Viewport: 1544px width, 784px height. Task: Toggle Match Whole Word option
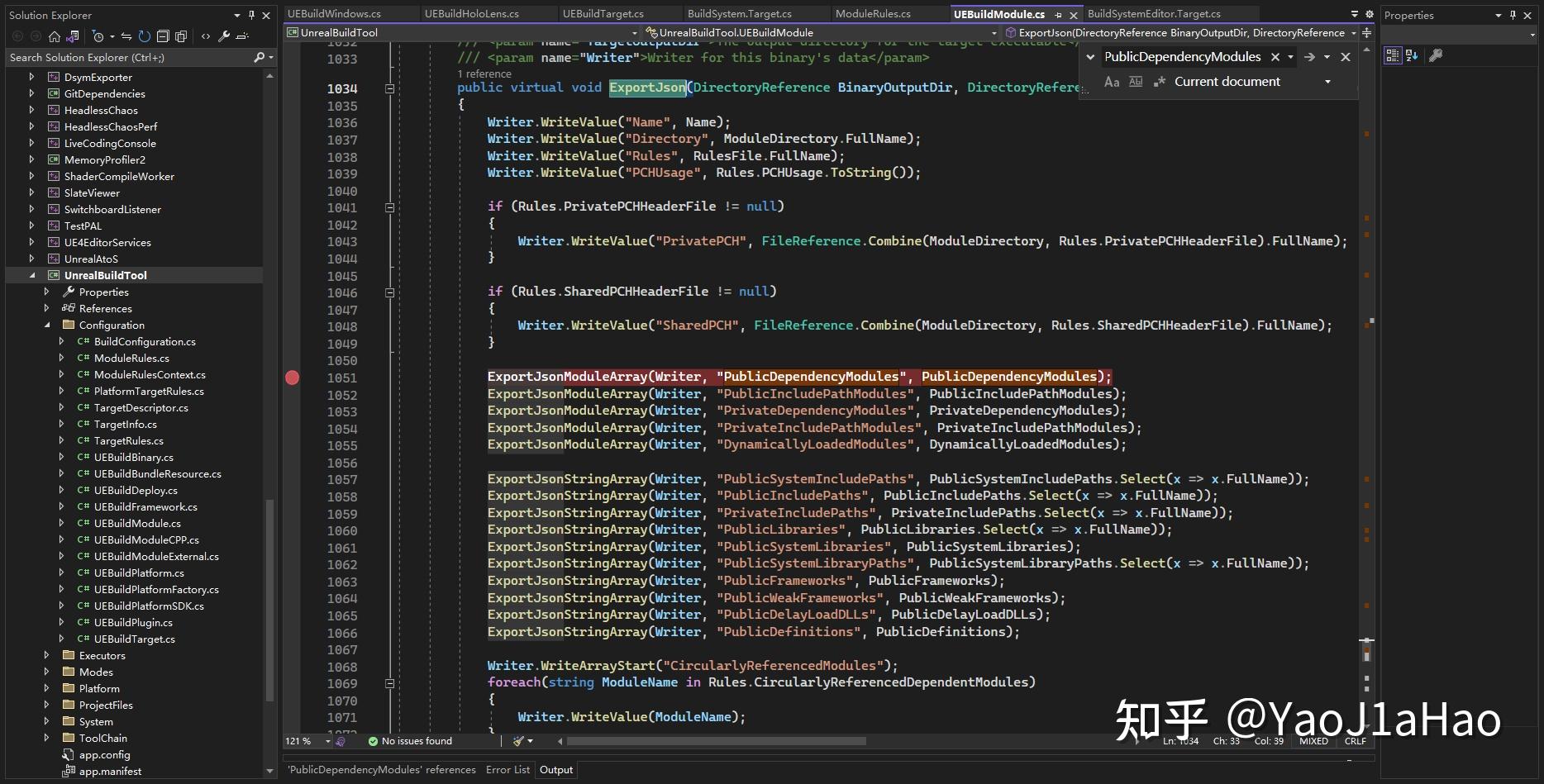coord(1136,82)
